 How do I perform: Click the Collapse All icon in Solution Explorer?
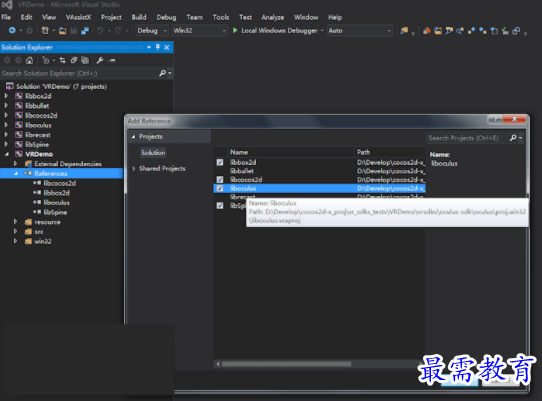tap(74, 60)
